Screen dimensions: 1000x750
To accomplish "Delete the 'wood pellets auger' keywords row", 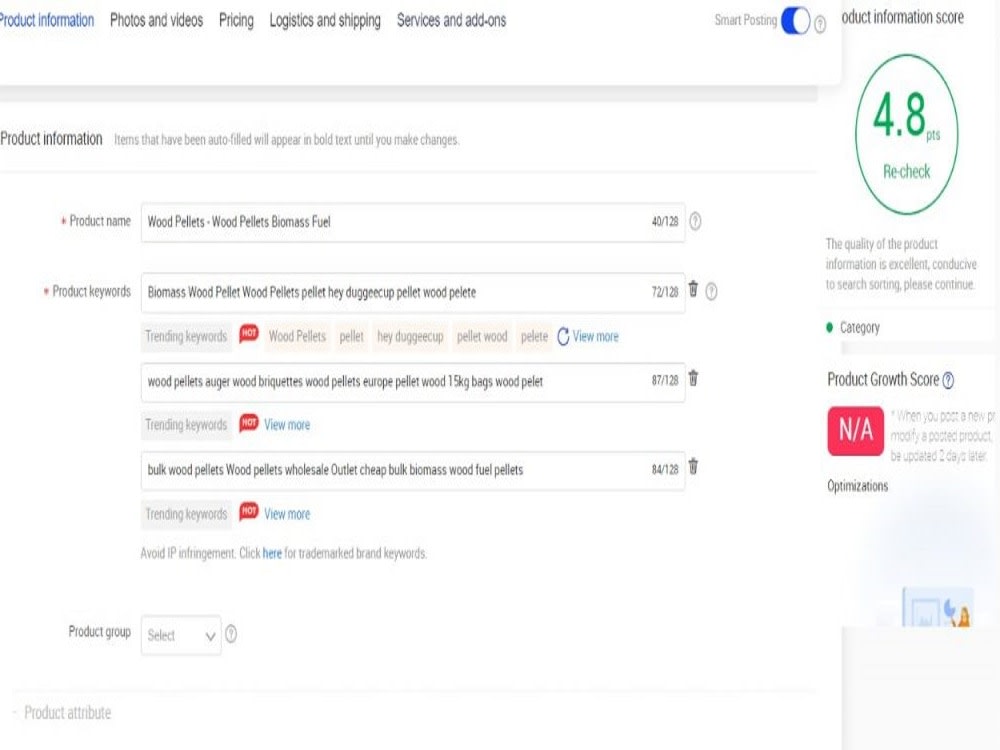I will pyautogui.click(x=693, y=378).
